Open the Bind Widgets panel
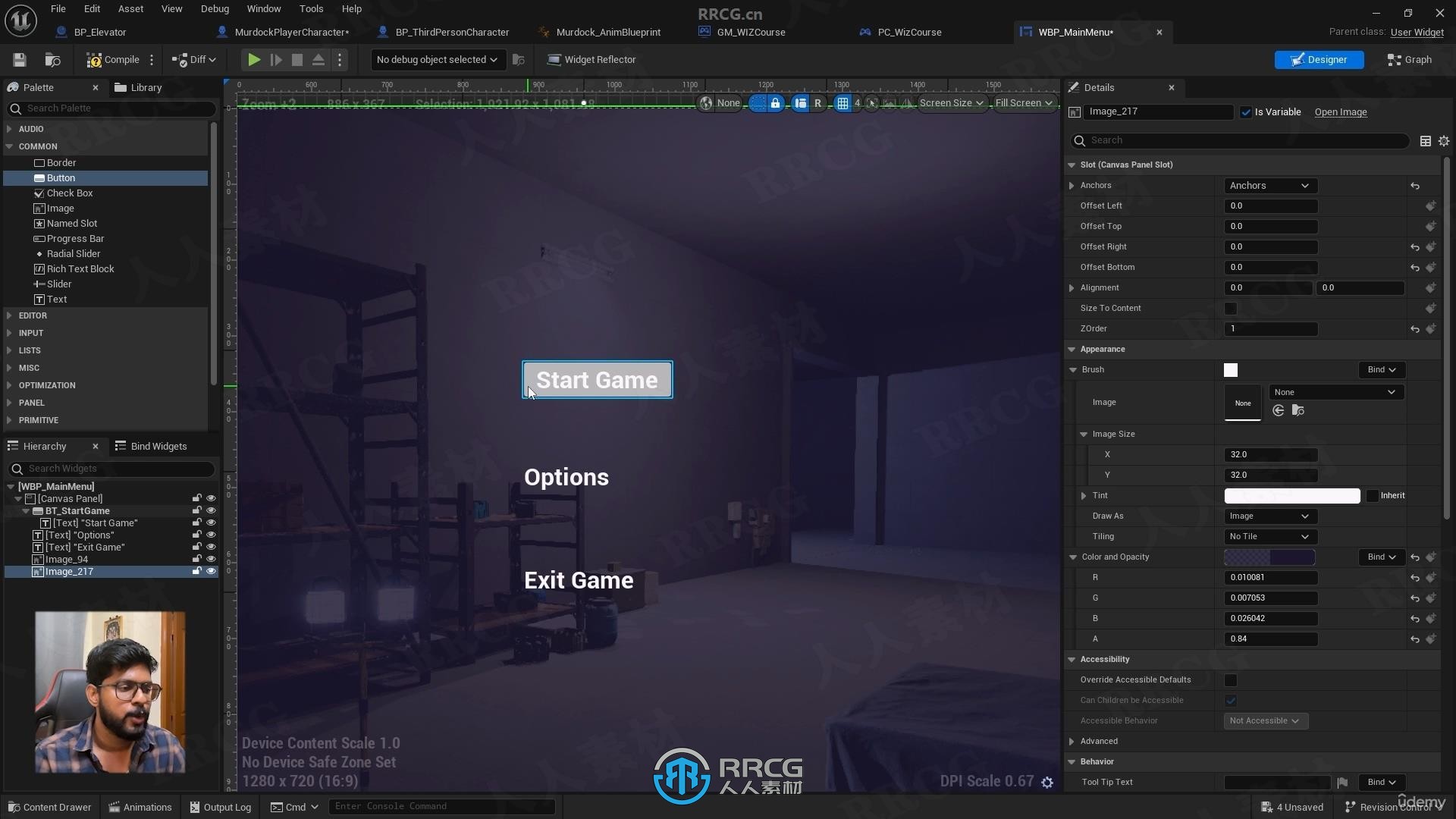Viewport: 1456px width, 819px height. [x=159, y=446]
